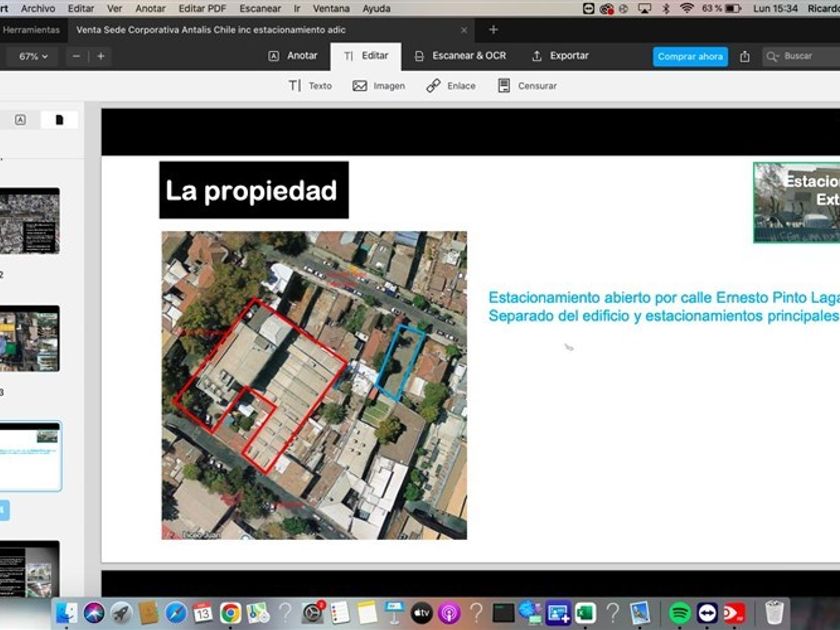Viewport: 840px width, 630px height.
Task: Launch Google Chrome from the dock
Action: click(230, 612)
